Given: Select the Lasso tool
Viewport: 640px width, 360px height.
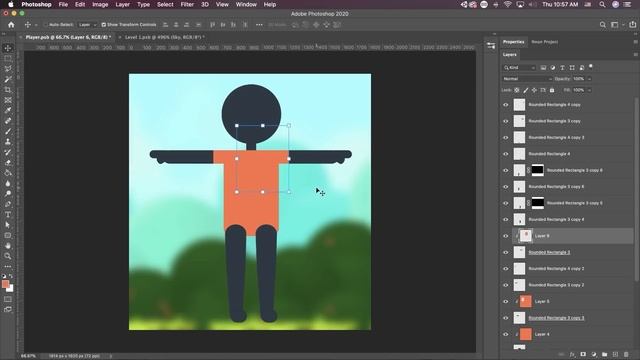Looking at the screenshot, I should 8,69.
